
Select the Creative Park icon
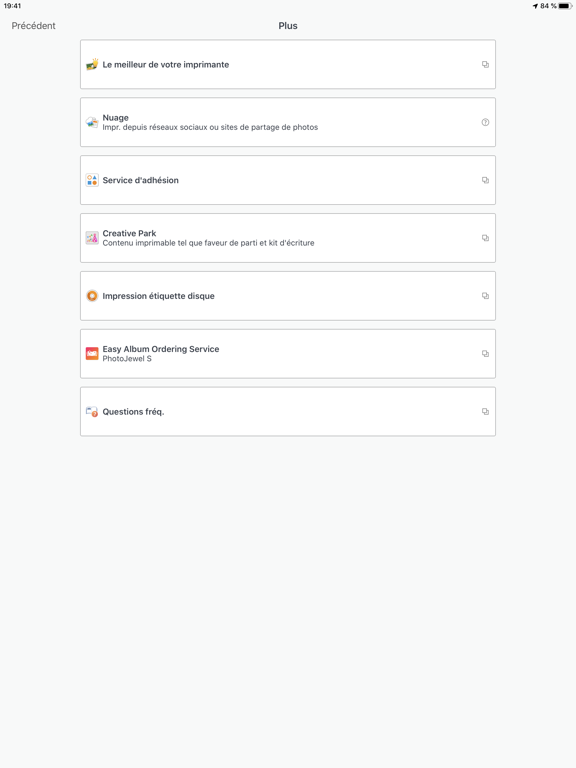(92, 238)
